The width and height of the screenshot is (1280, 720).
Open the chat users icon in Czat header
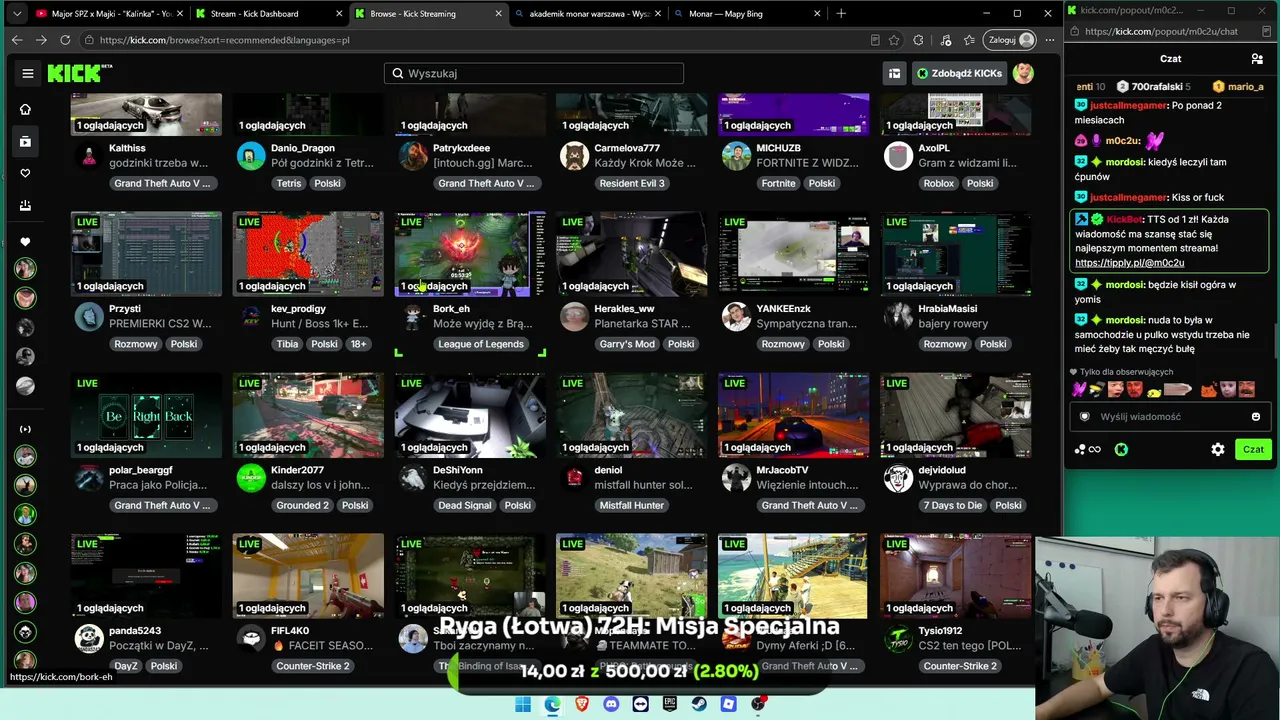tap(1257, 59)
